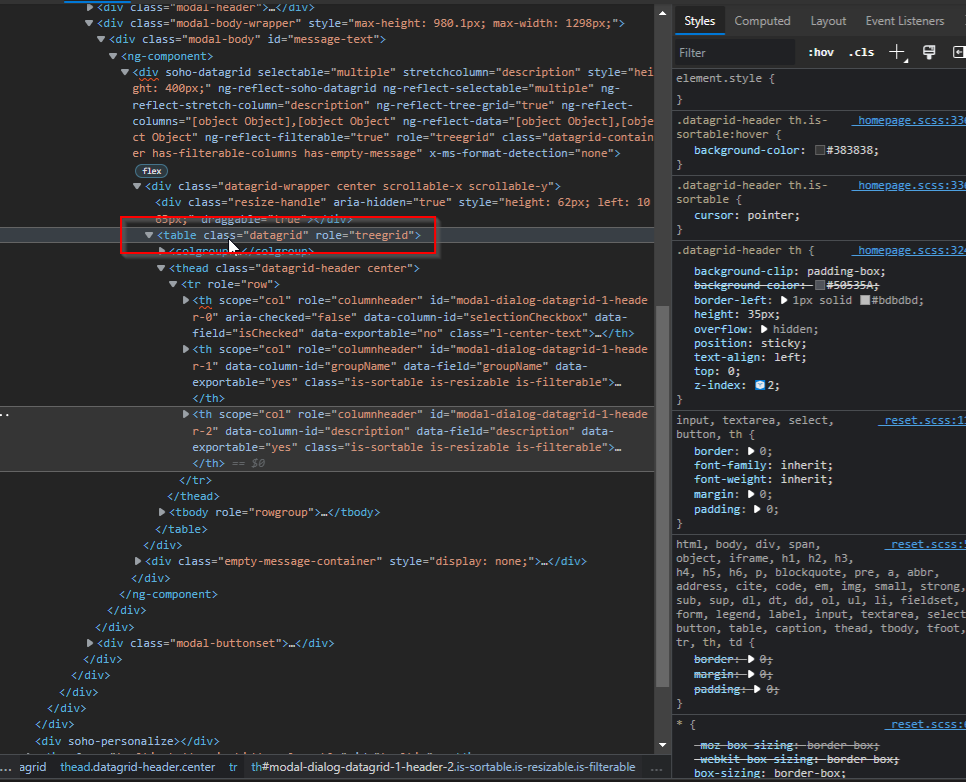Click the cursor: pointer declaration
This screenshot has width=966, height=782.
click(x=747, y=216)
